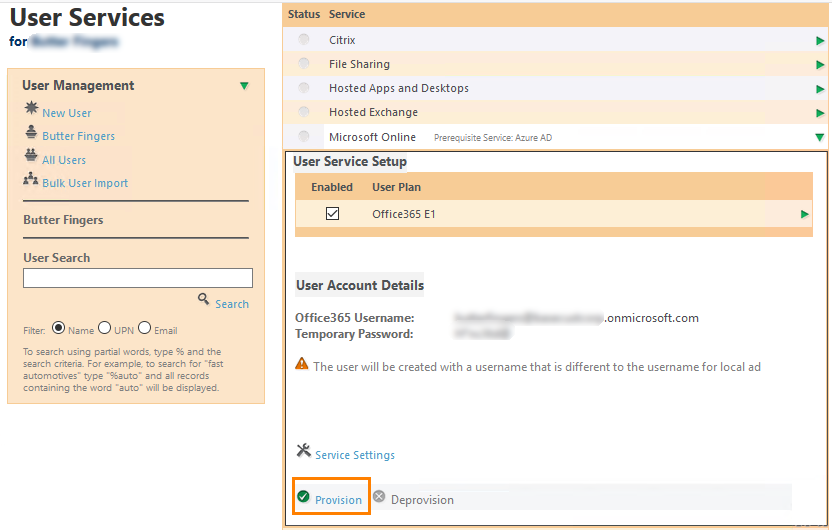This screenshot has width=832, height=530.
Task: Expand the Citrix service row arrow
Action: (x=820, y=41)
